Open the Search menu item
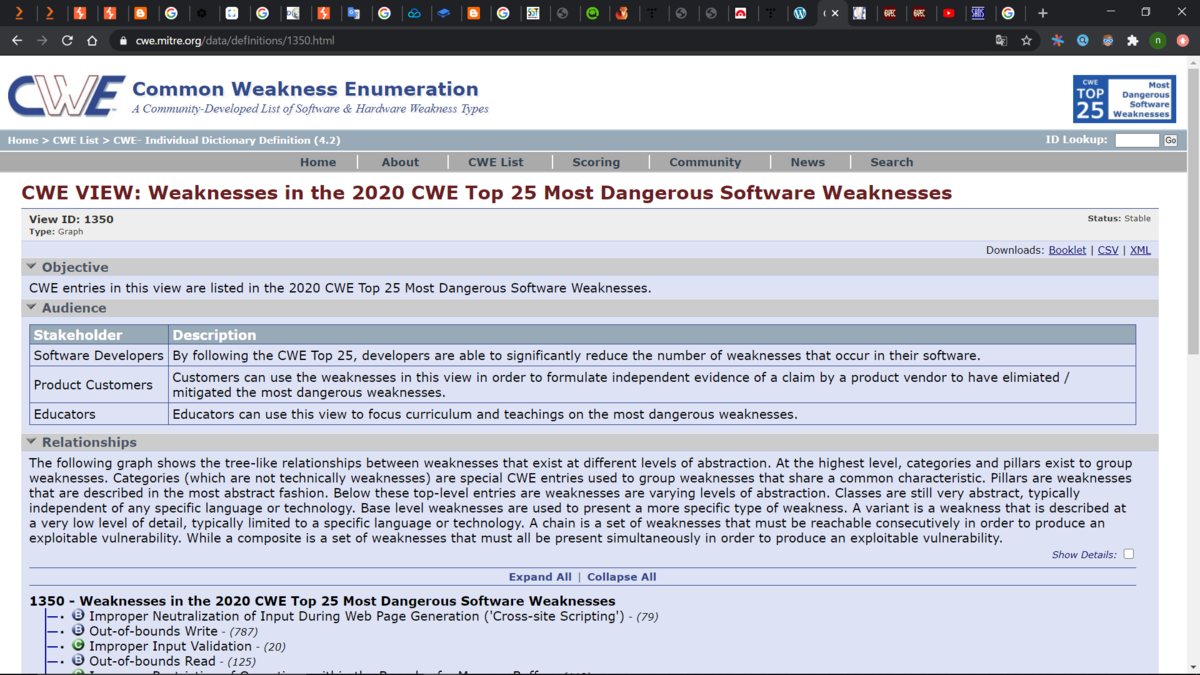The width and height of the screenshot is (1200, 675). (x=892, y=162)
